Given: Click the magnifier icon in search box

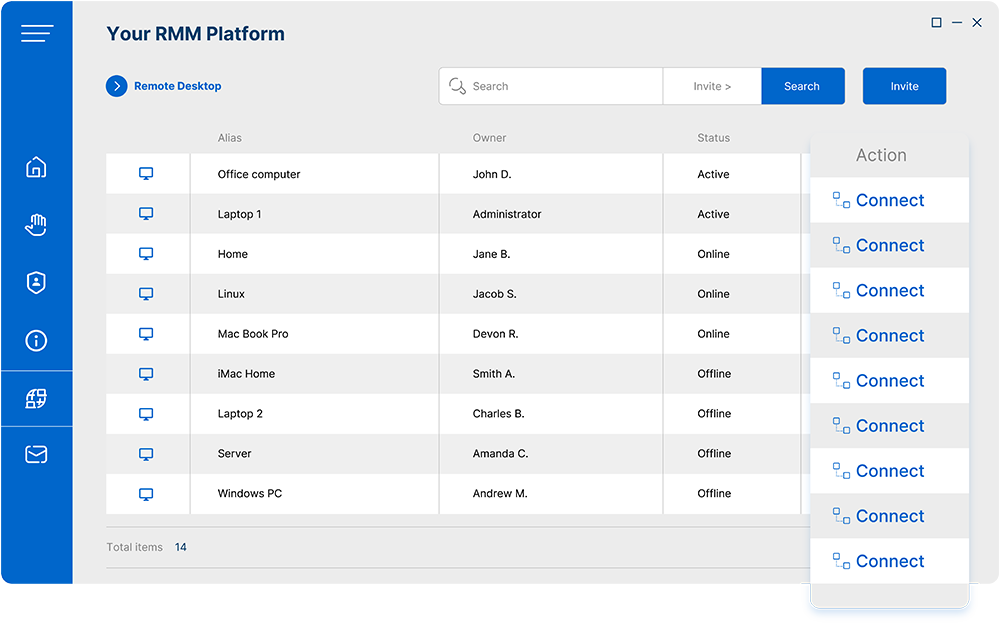Looking at the screenshot, I should tap(457, 86).
